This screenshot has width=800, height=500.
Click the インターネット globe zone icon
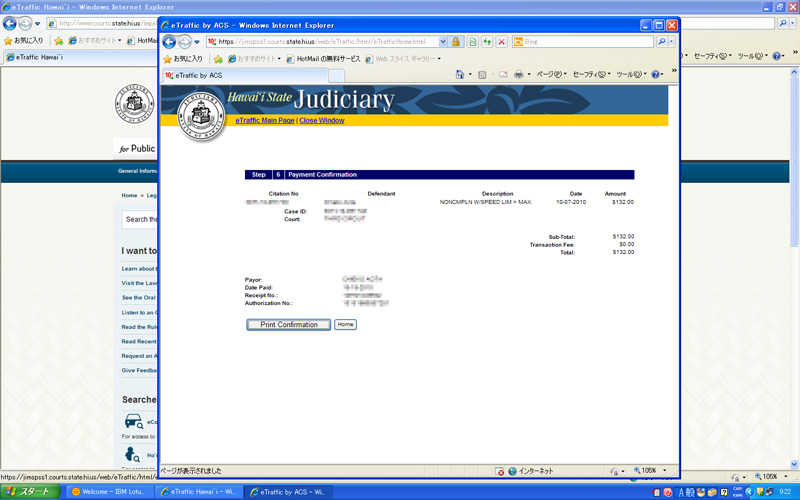click(x=513, y=471)
